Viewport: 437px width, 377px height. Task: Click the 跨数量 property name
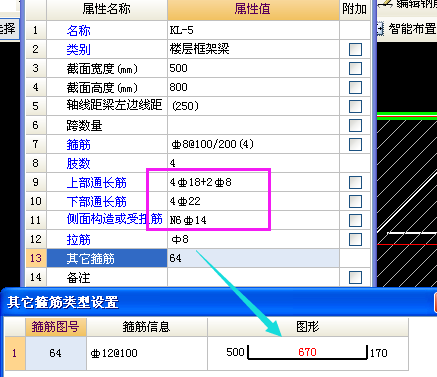(x=84, y=126)
